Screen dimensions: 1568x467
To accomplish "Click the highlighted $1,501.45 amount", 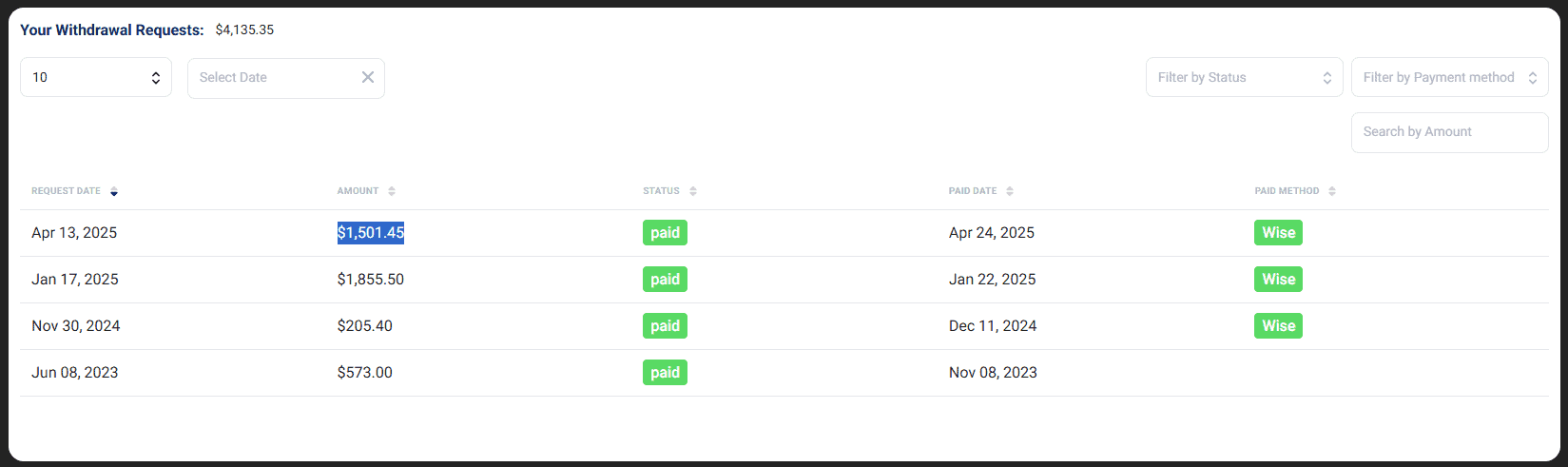I will [x=371, y=233].
